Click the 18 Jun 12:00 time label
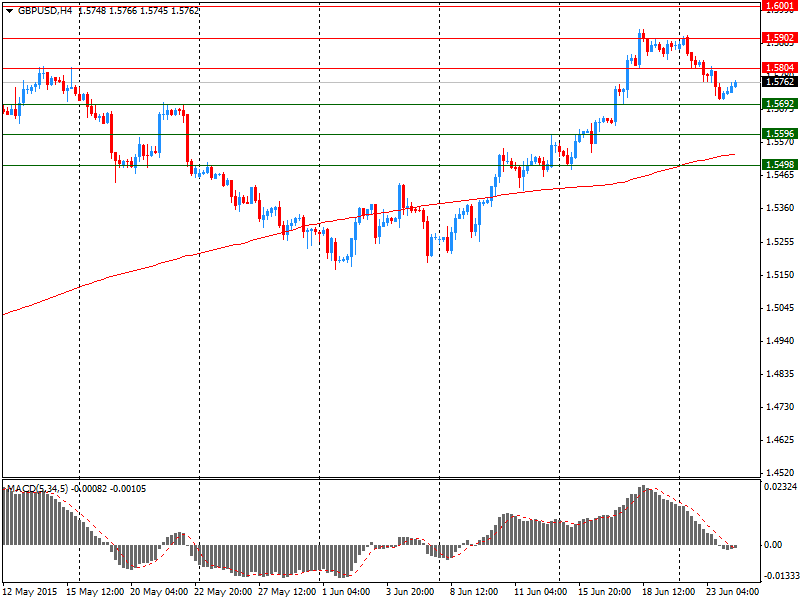The height and width of the screenshot is (600, 800). [668, 592]
